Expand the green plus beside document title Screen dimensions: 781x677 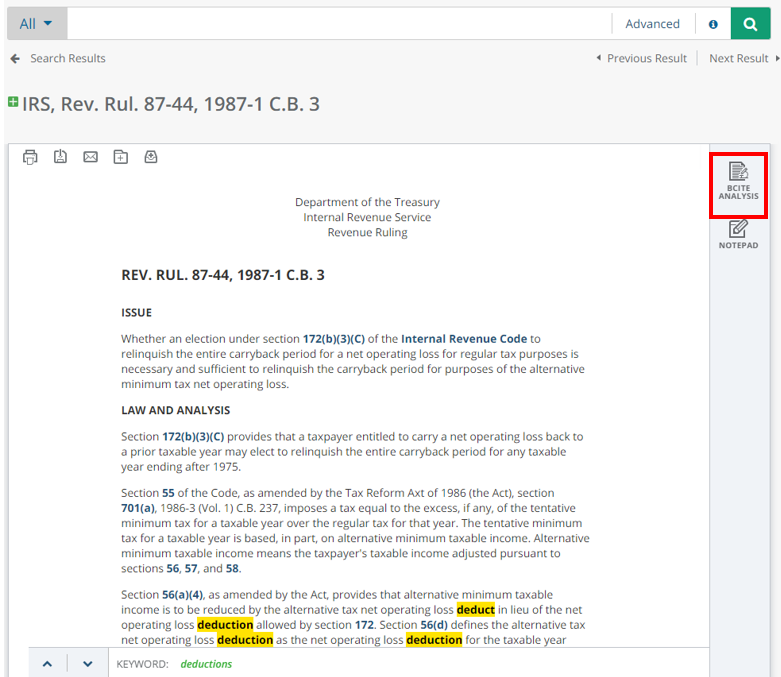tap(13, 102)
